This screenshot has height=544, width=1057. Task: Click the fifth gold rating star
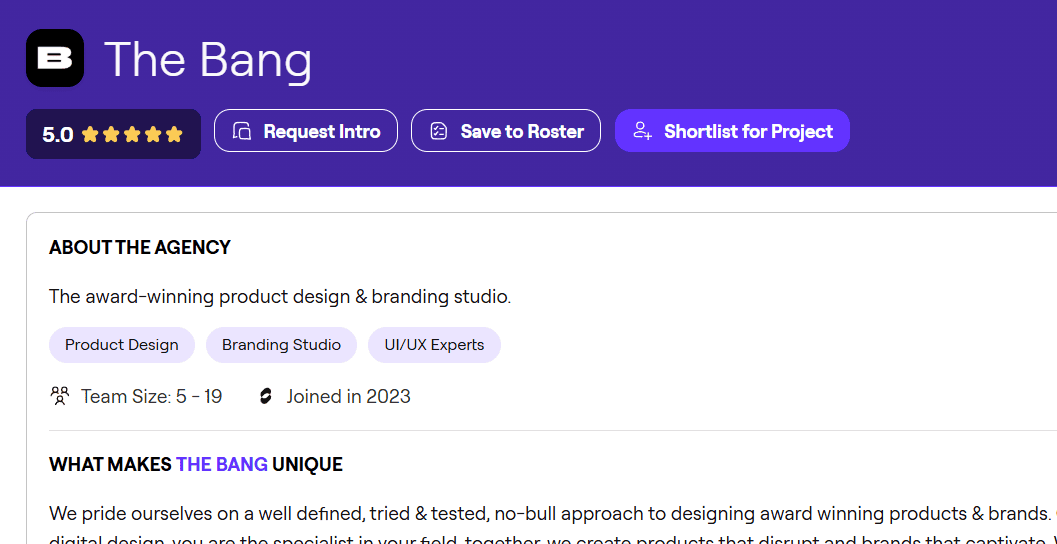(174, 134)
